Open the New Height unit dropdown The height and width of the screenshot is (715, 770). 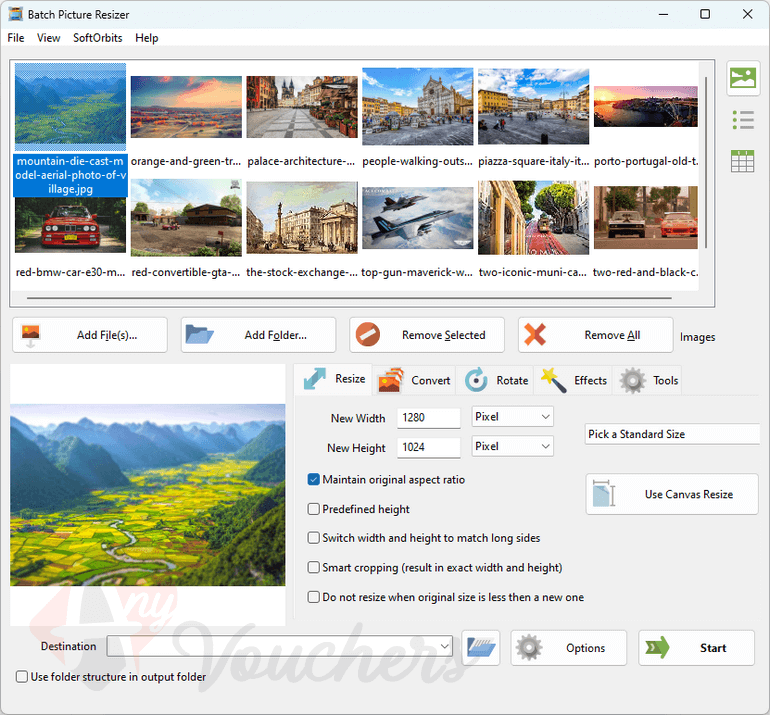coord(512,446)
